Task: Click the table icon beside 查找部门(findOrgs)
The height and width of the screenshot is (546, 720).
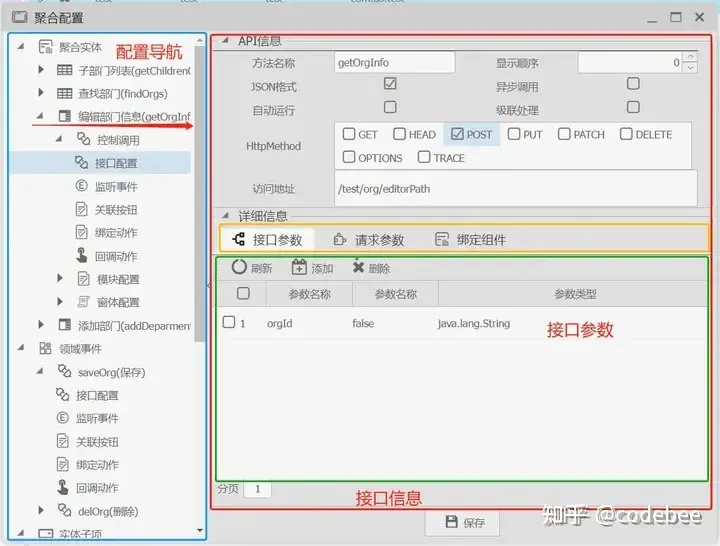Action: click(x=64, y=93)
